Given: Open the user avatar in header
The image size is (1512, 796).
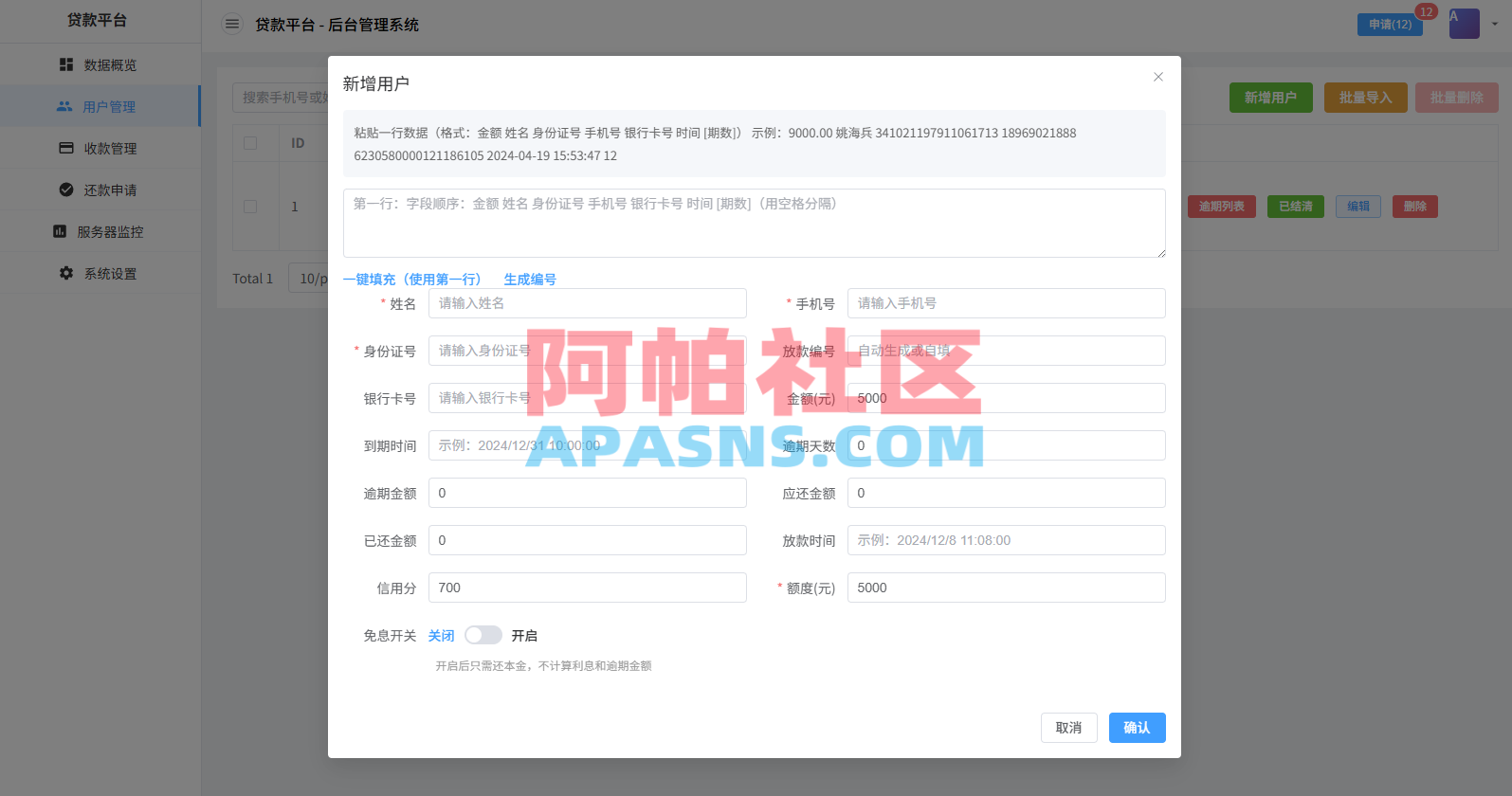Looking at the screenshot, I should click(x=1465, y=24).
